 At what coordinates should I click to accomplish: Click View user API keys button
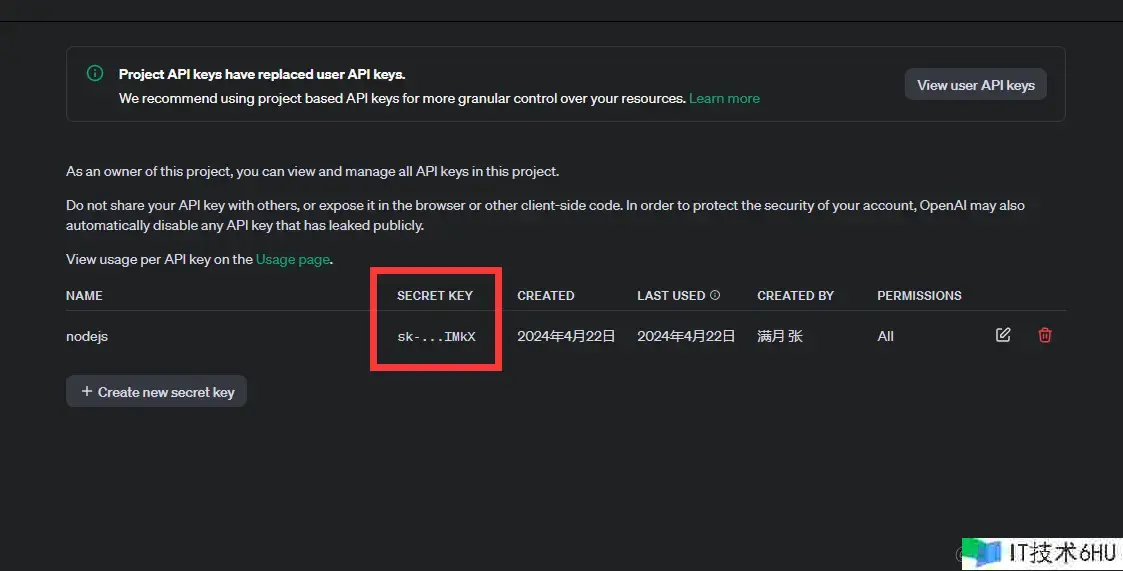tap(975, 85)
